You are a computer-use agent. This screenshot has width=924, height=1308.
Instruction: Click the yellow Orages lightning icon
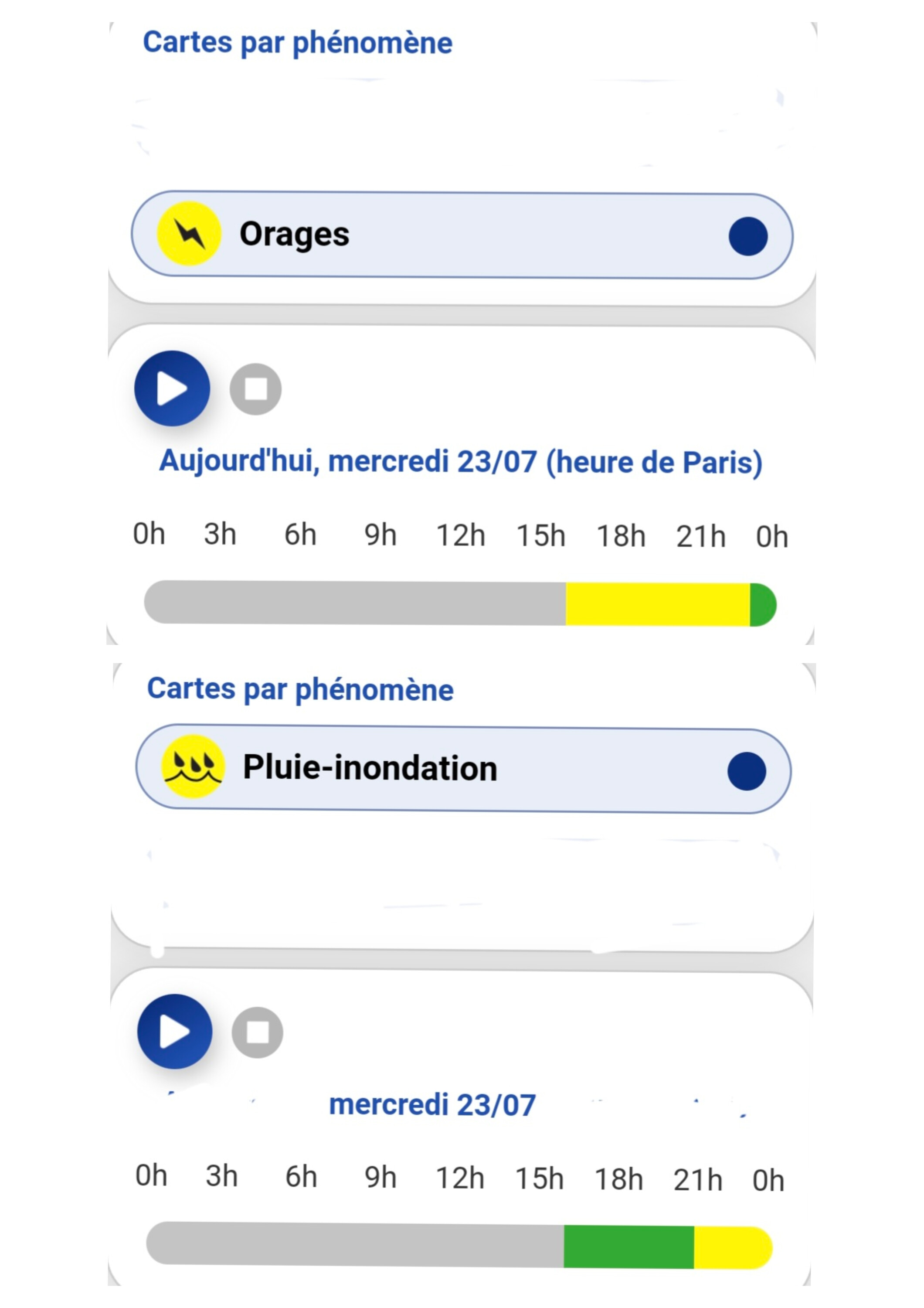[x=189, y=234]
